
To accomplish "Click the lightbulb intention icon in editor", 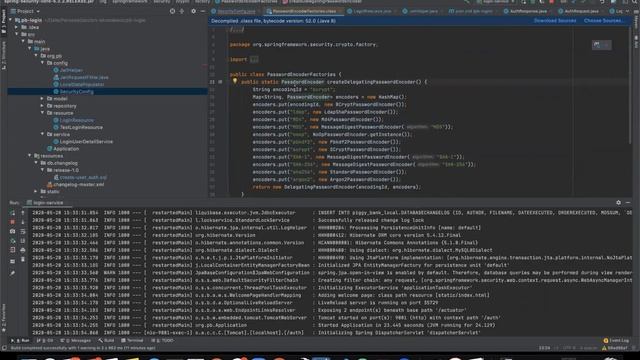I will (235, 81).
